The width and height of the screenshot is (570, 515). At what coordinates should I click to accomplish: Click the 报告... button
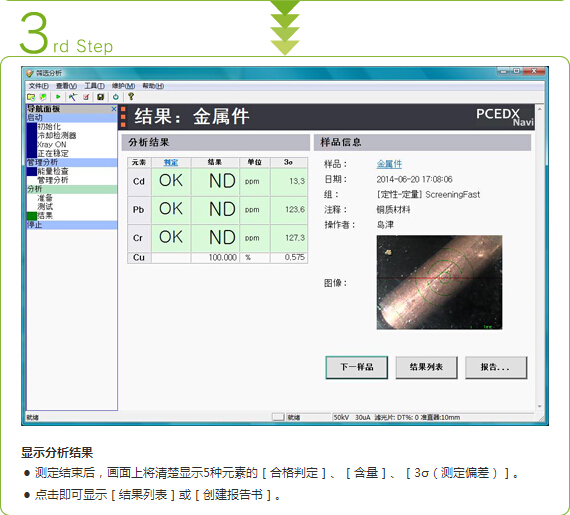496,367
